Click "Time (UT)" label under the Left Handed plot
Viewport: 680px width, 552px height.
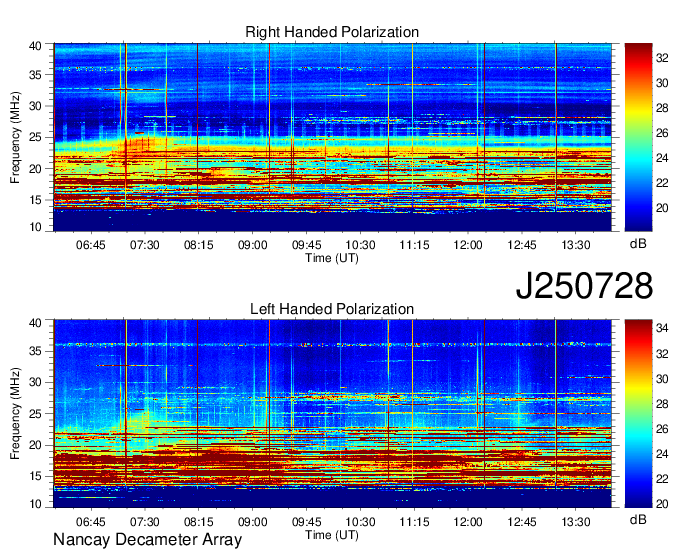coord(332,535)
